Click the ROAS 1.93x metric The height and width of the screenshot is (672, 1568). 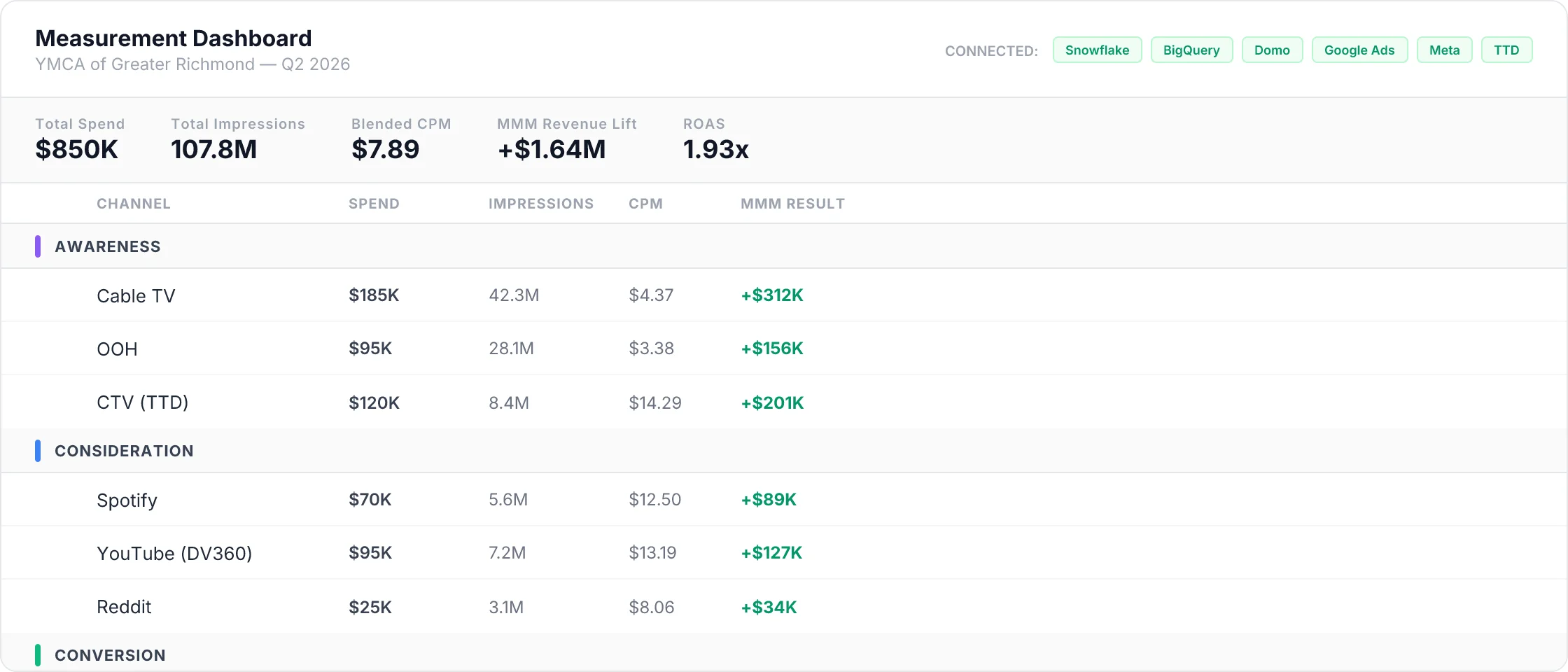pos(715,148)
